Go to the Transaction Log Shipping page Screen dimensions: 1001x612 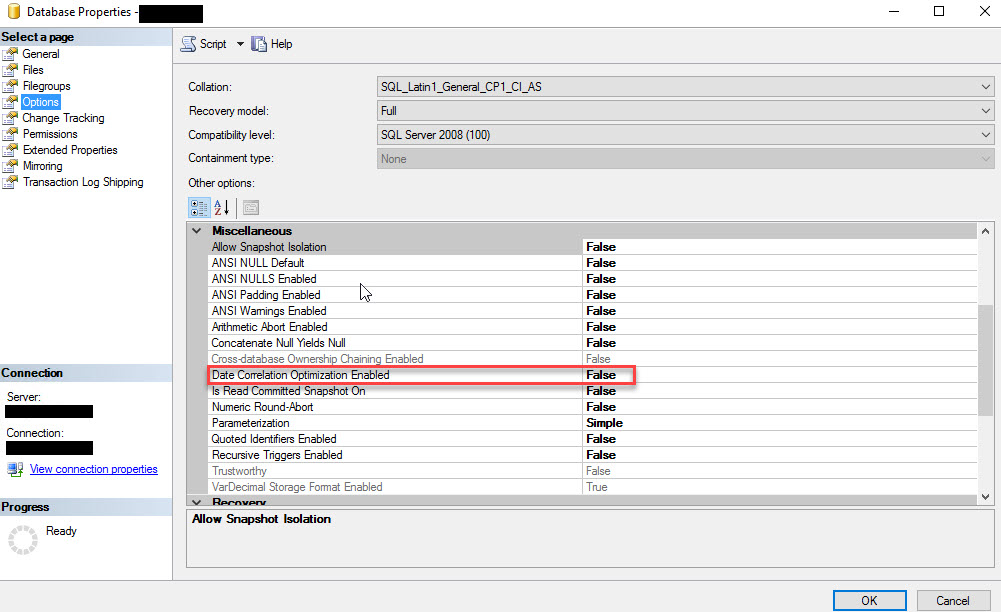click(83, 182)
